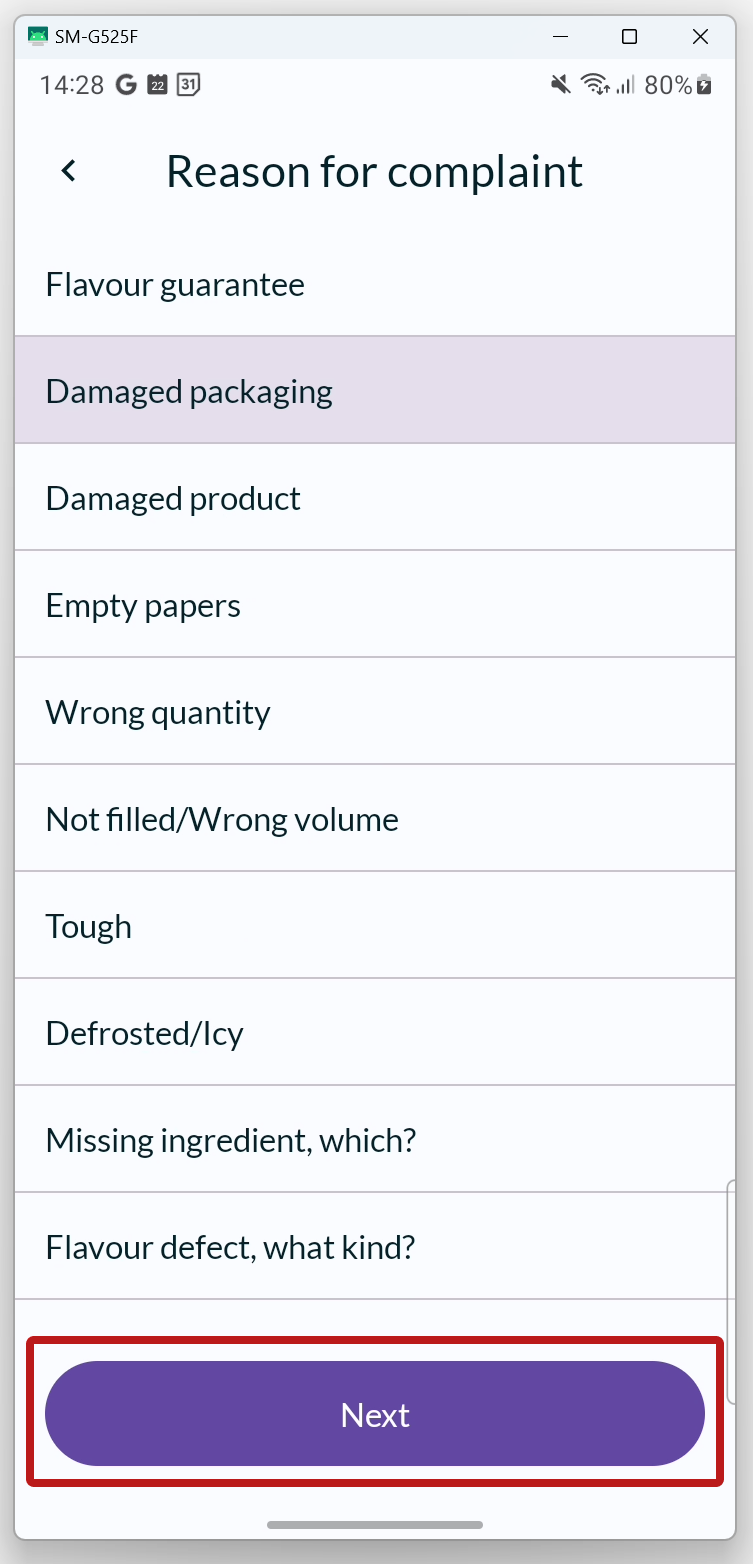753x1564 pixels.
Task: Select Flavour guarantee as complaint reason
Action: pos(375,285)
